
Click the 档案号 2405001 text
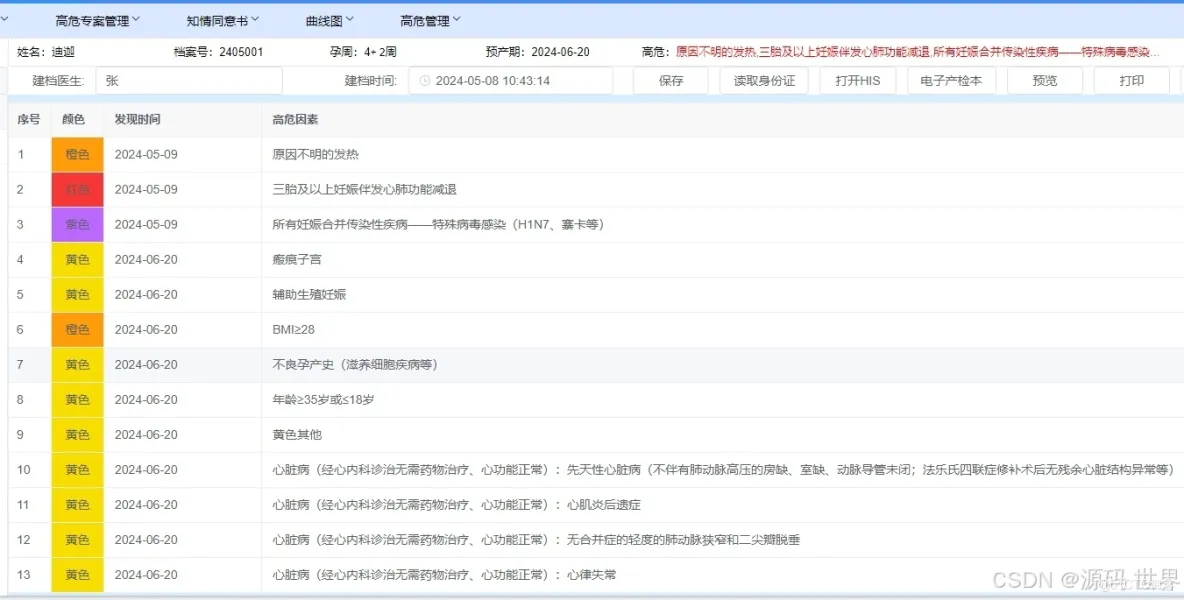click(218, 52)
